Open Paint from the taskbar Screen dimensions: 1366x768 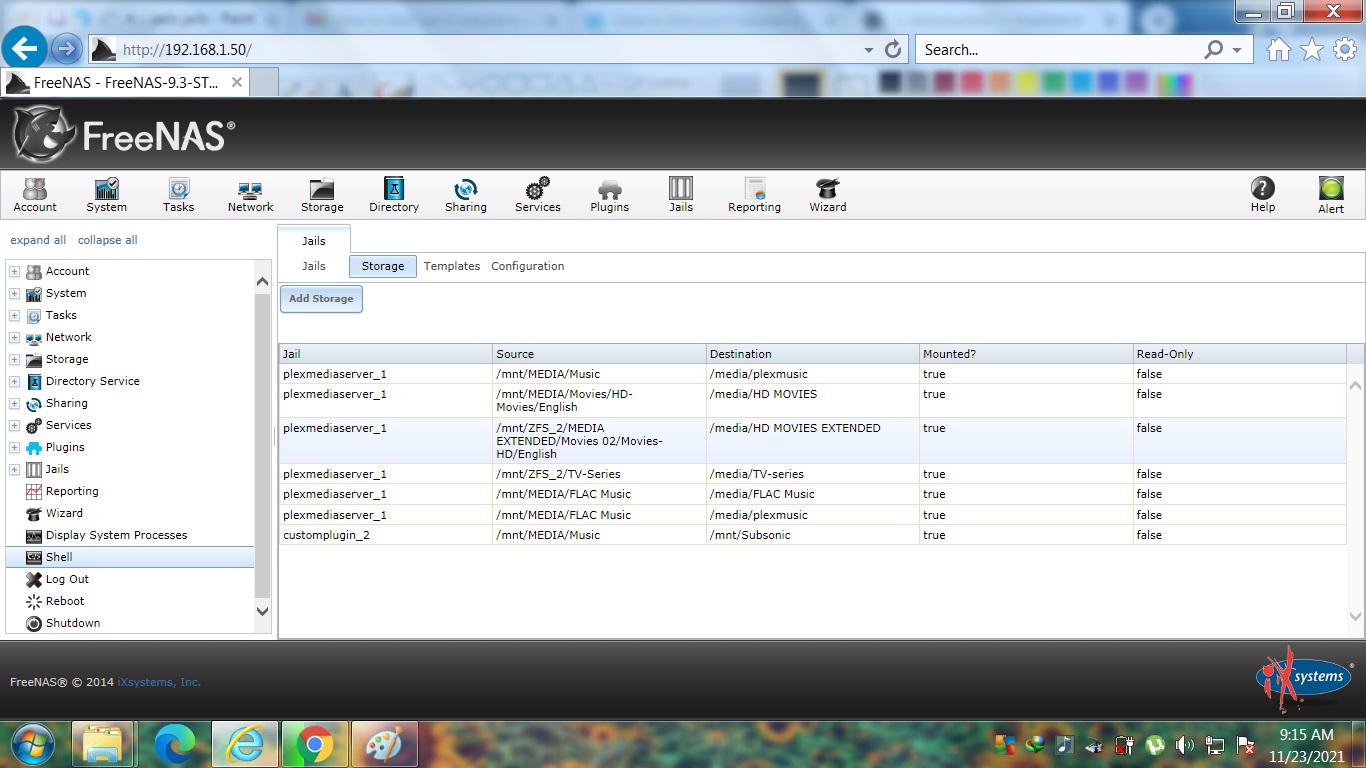coord(383,744)
